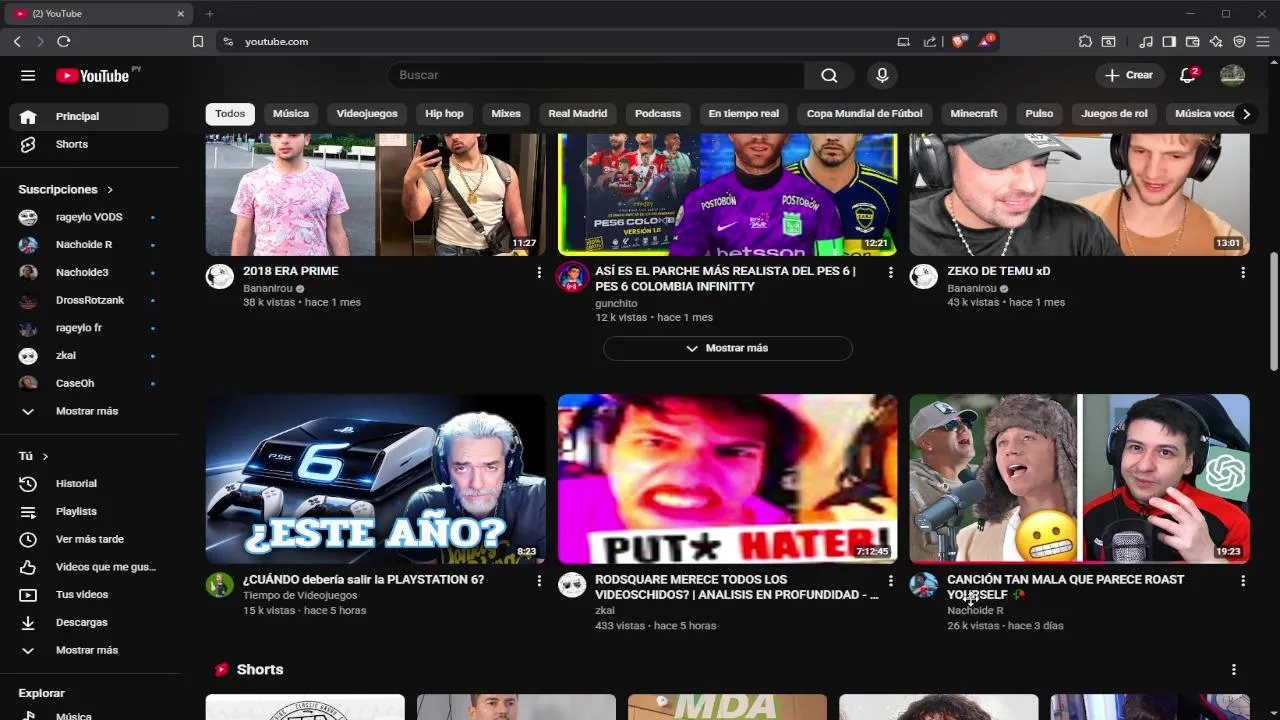Click in the Buscar search field
This screenshot has height=720, width=1280.
(595, 75)
